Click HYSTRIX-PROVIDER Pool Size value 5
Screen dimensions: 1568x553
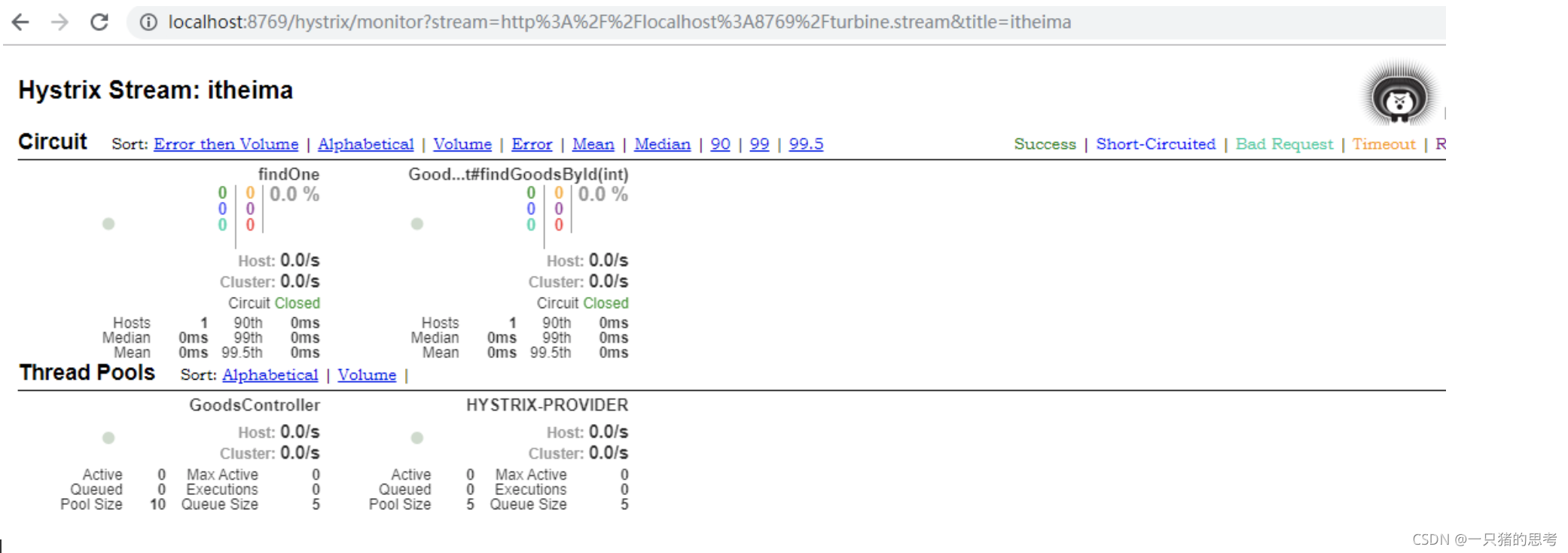click(471, 505)
